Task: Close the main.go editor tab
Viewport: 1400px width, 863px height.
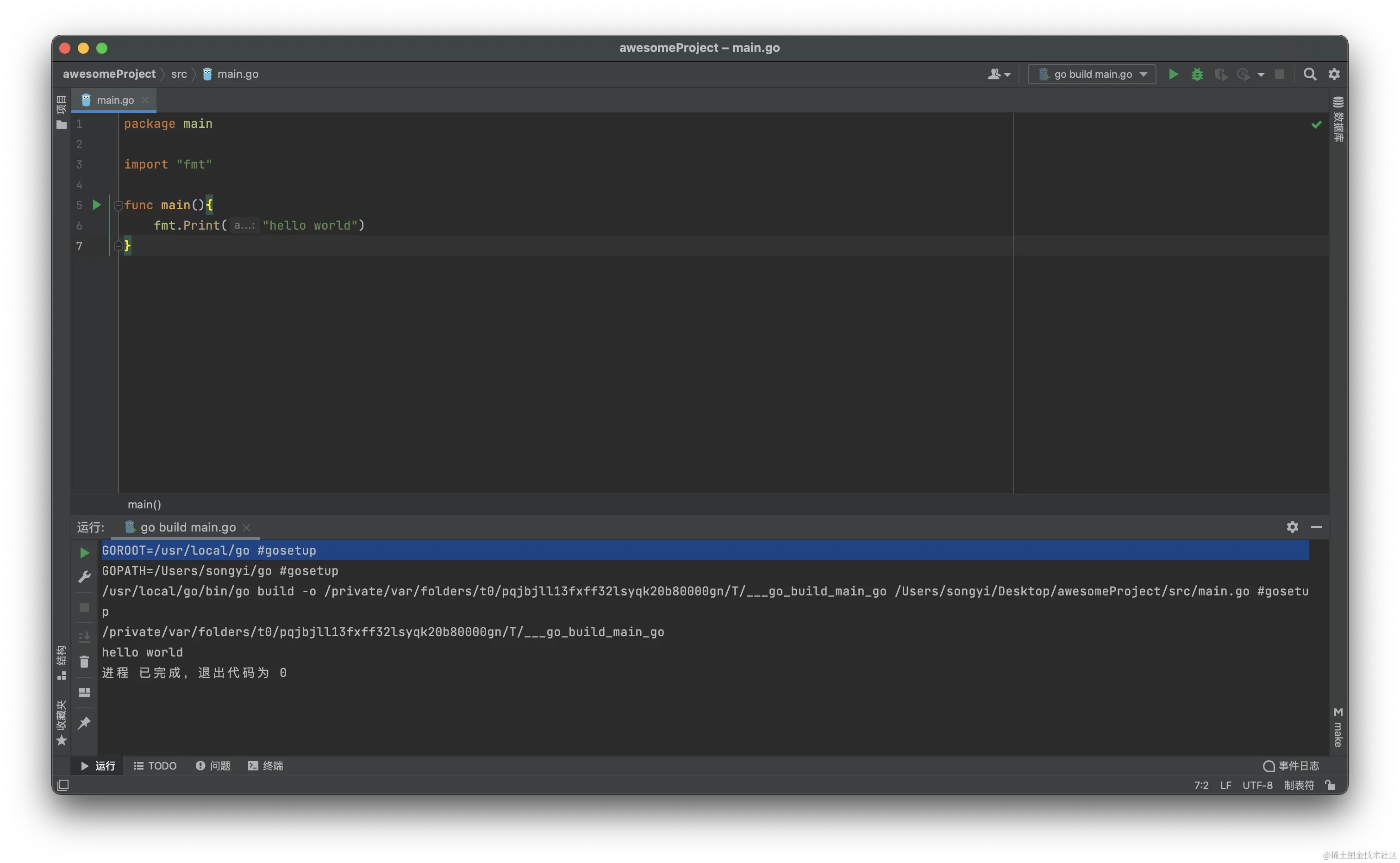Action: (x=145, y=100)
